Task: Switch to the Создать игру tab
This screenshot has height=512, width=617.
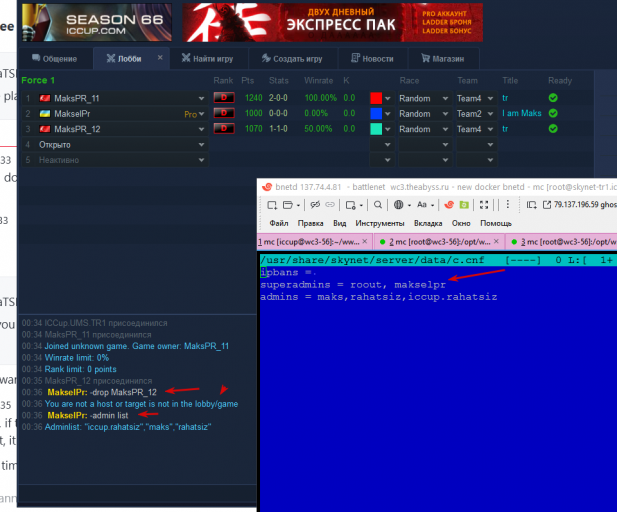Action: pos(292,59)
